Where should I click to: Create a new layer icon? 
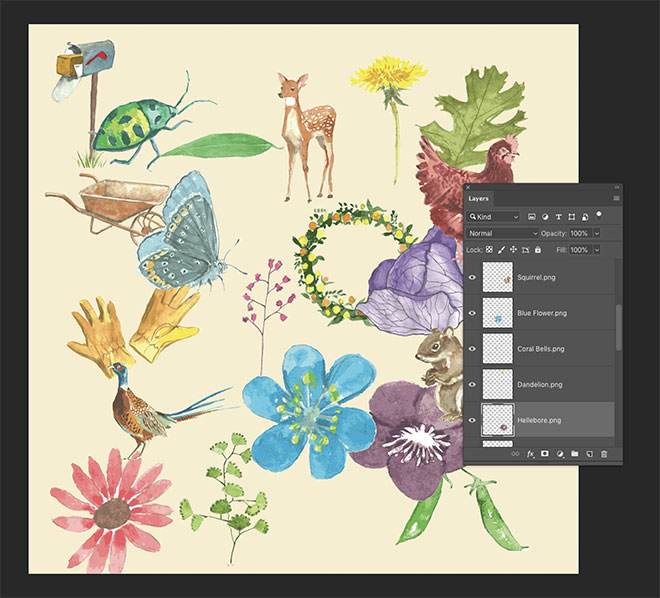pyautogui.click(x=589, y=454)
